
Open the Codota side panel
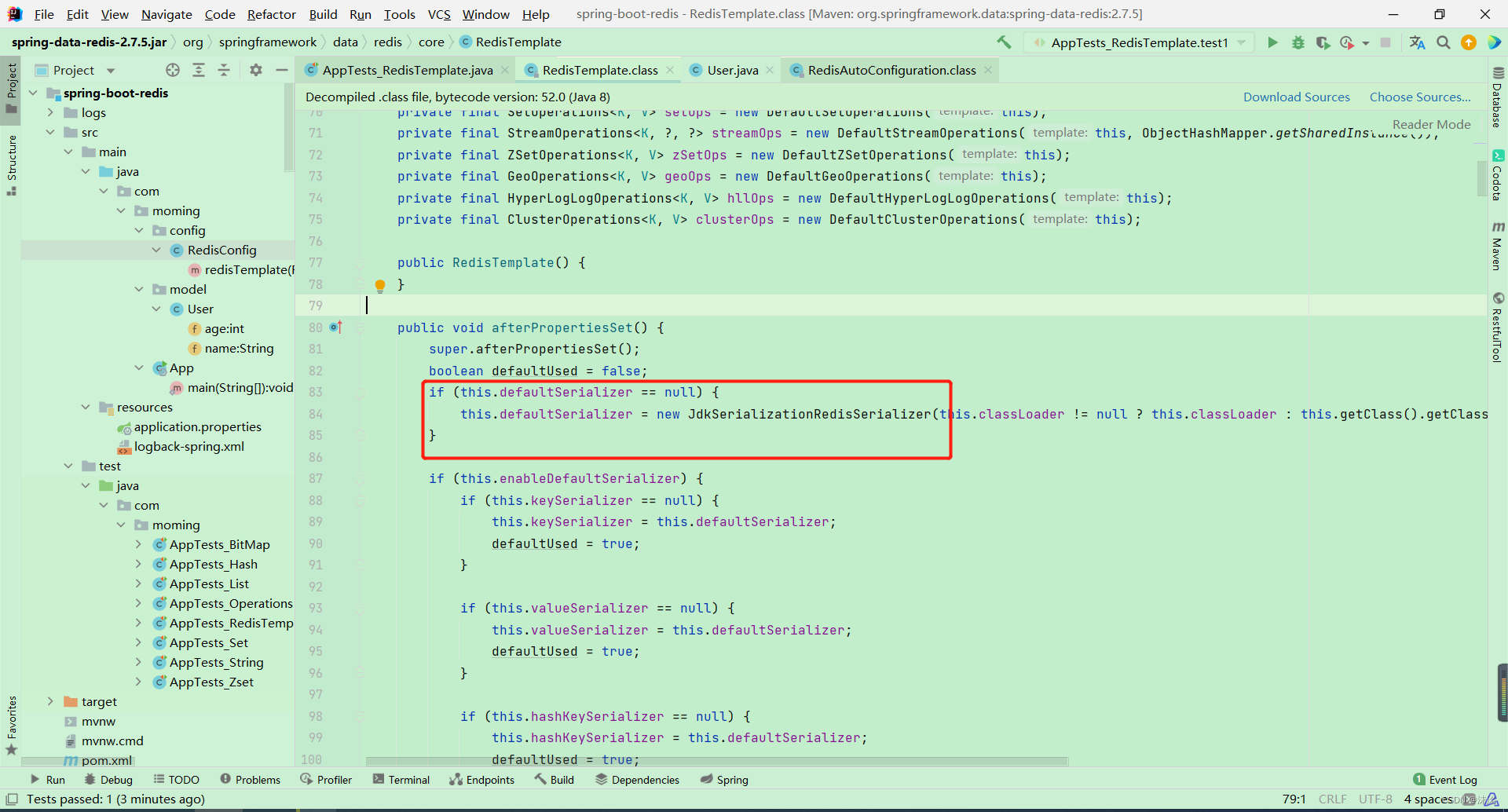click(1498, 176)
